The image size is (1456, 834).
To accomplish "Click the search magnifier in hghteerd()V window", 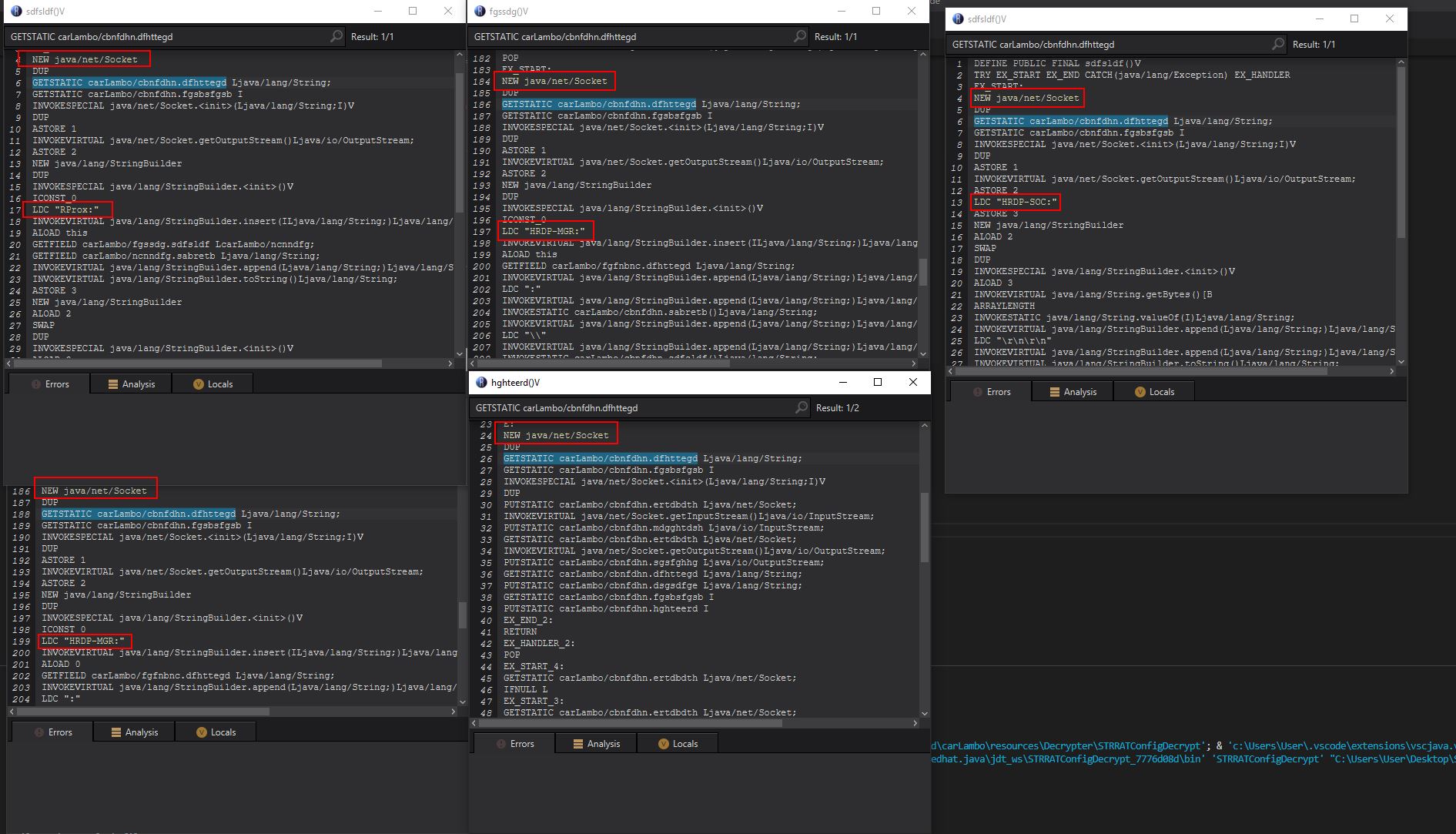I will click(x=802, y=407).
